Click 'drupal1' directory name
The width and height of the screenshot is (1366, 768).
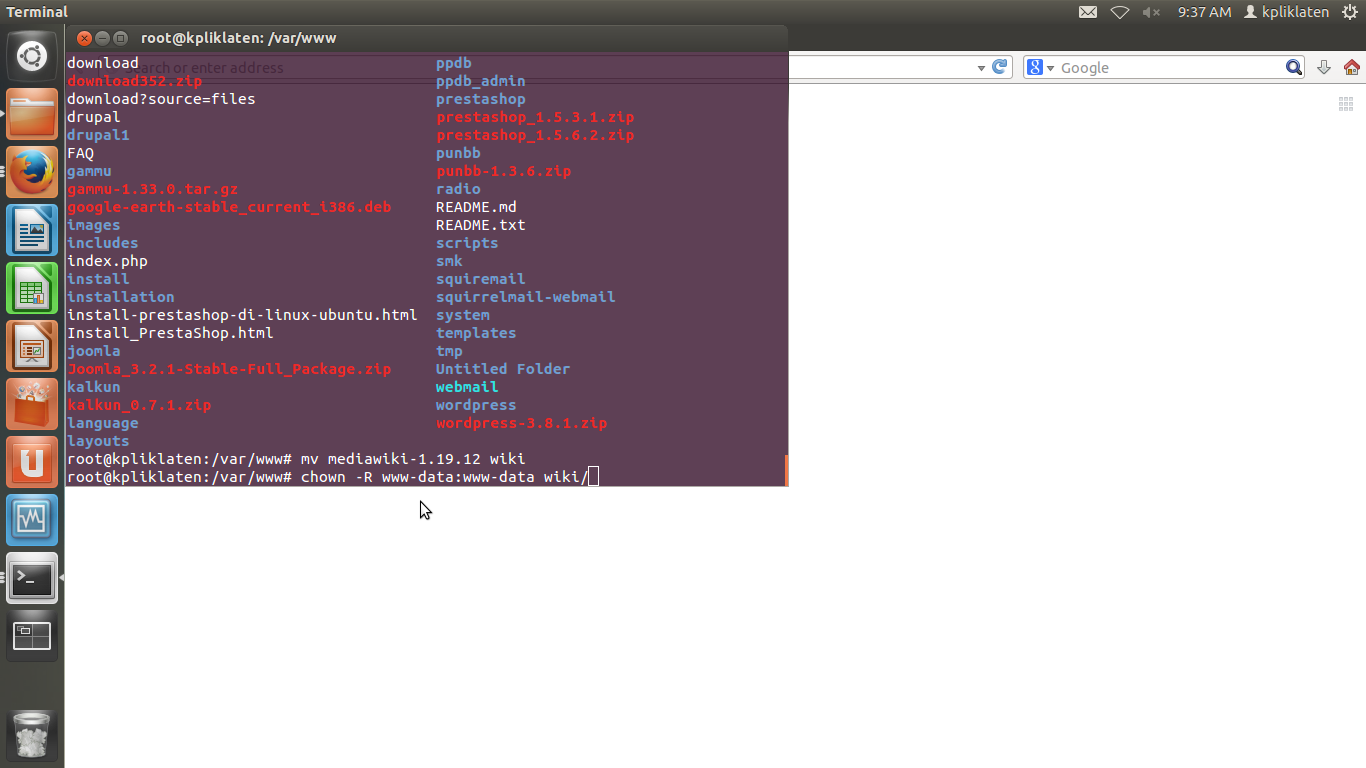click(98, 135)
